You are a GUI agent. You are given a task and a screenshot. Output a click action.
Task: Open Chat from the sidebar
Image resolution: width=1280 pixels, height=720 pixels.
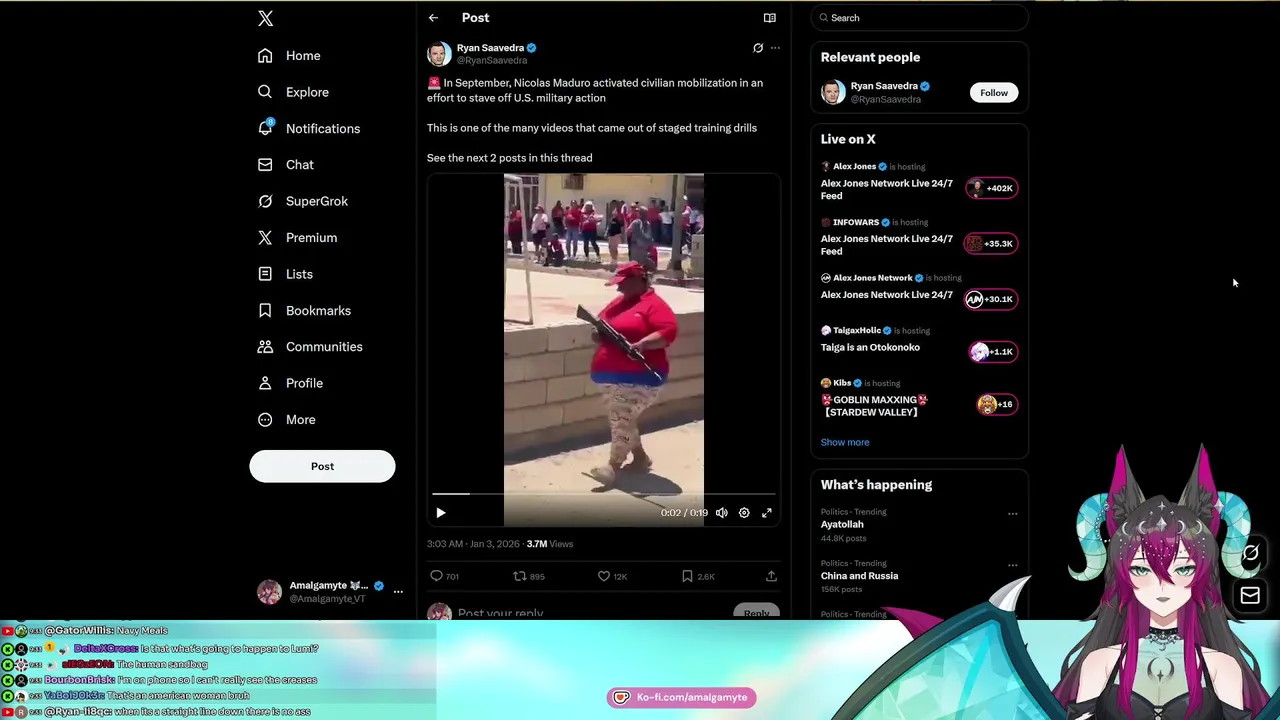287,165
